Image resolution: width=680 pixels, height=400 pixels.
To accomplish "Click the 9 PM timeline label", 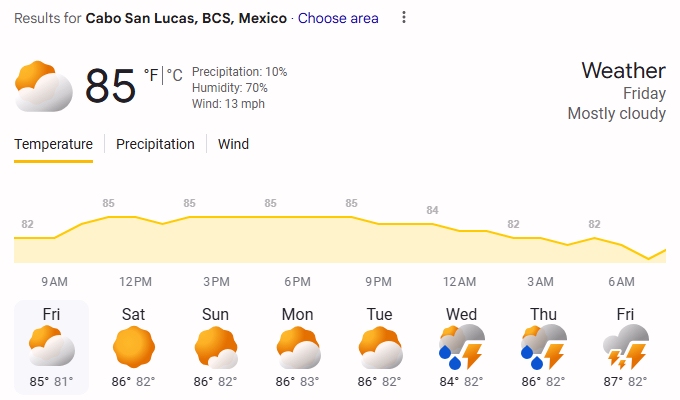I will [378, 282].
